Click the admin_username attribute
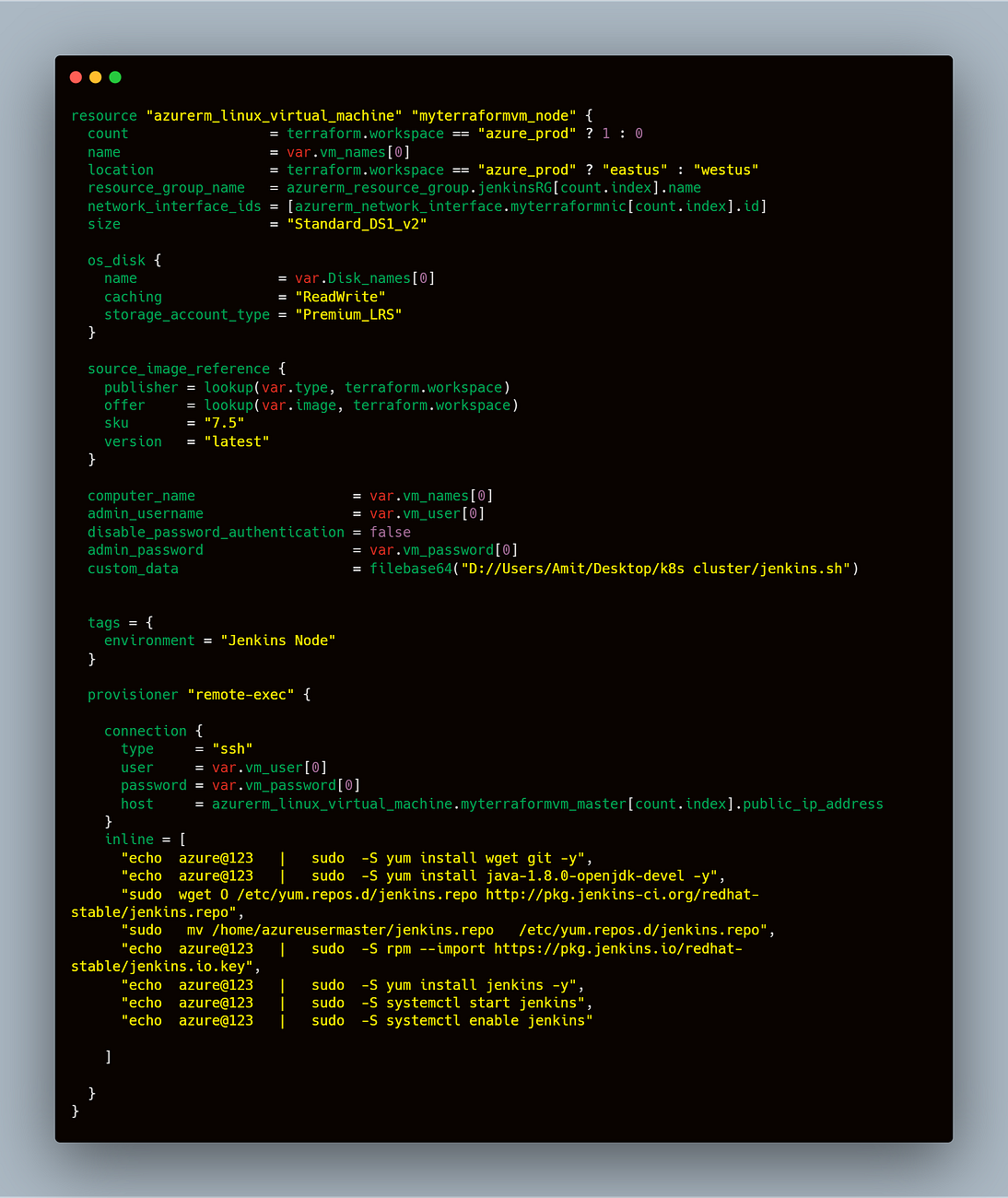The width and height of the screenshot is (1008, 1198). coord(146,514)
